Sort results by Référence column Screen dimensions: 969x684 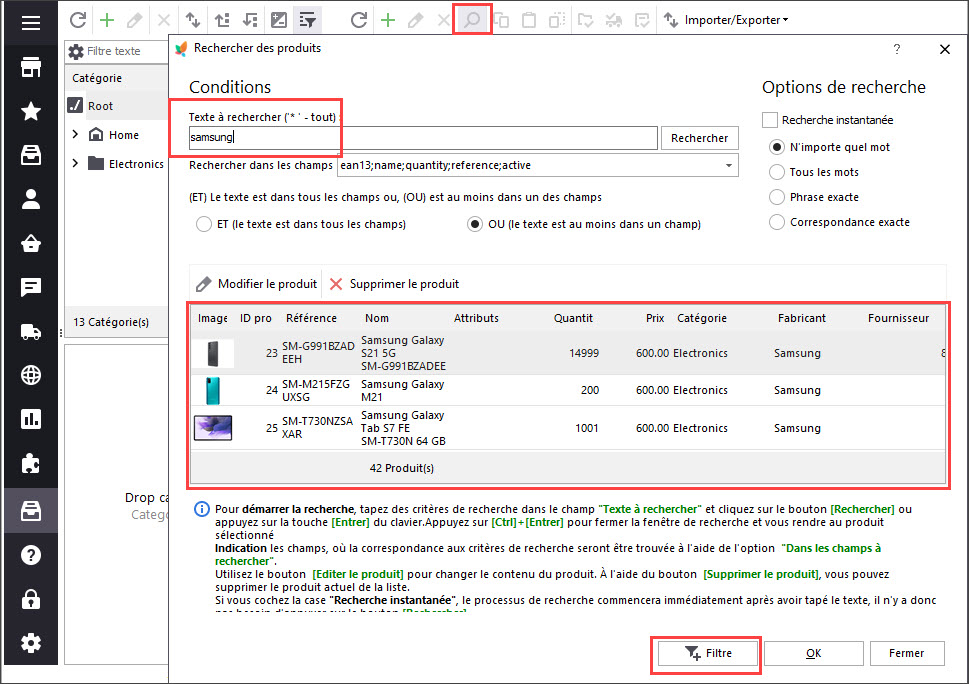point(311,318)
